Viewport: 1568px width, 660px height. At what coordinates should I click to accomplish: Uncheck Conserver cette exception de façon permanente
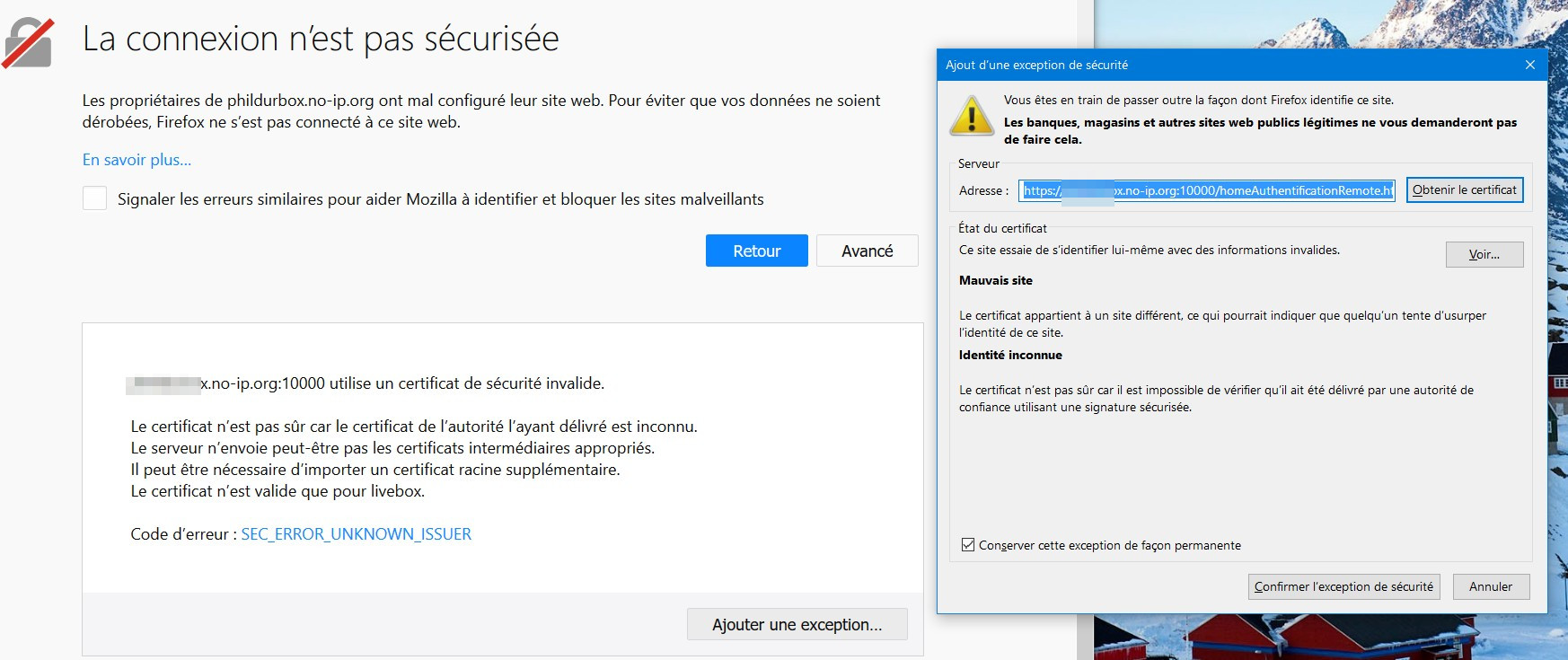tap(968, 545)
